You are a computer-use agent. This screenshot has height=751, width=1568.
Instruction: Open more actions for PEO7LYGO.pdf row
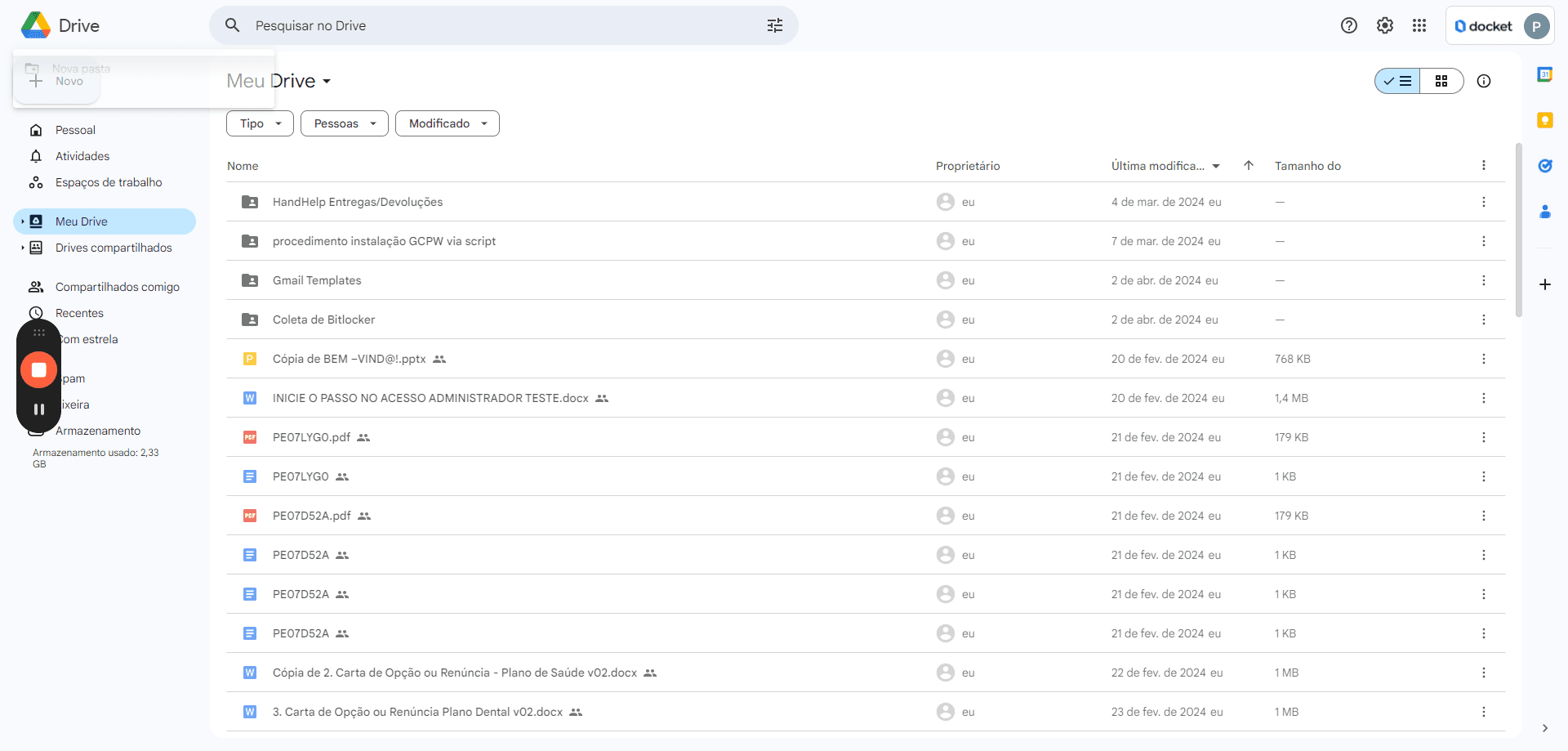pyautogui.click(x=1484, y=437)
